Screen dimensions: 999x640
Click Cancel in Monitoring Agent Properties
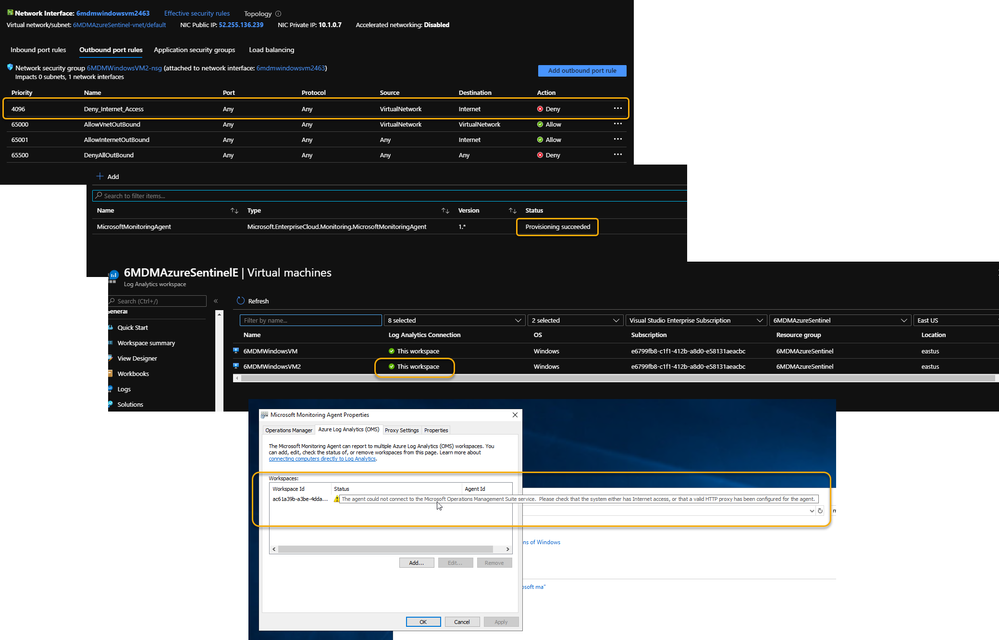pos(462,622)
